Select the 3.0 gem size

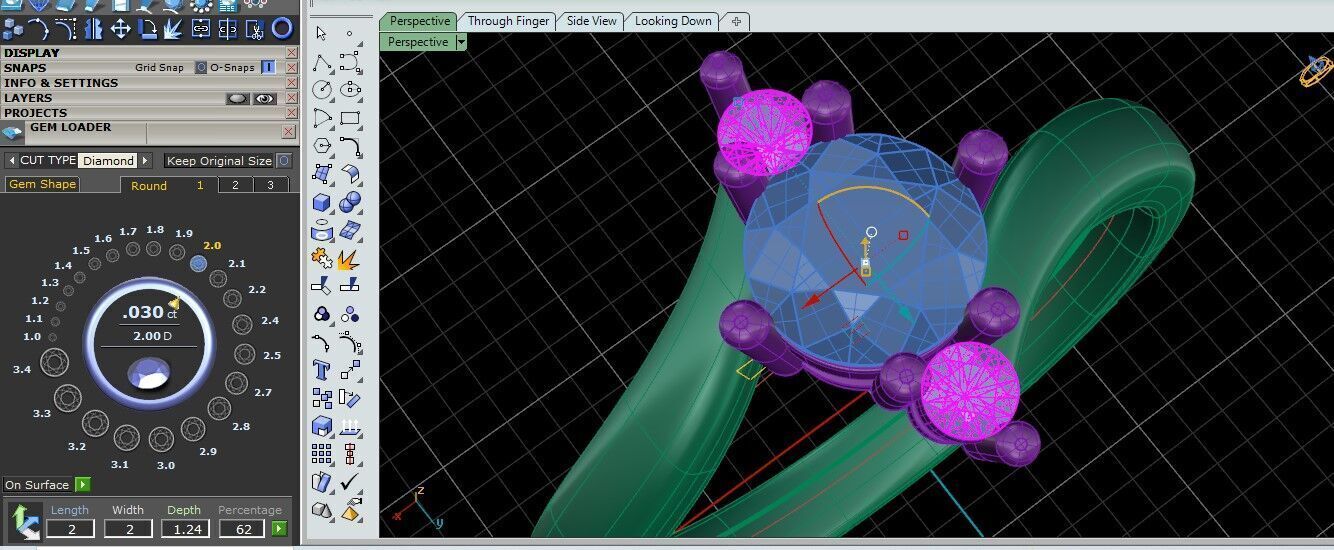click(x=162, y=439)
